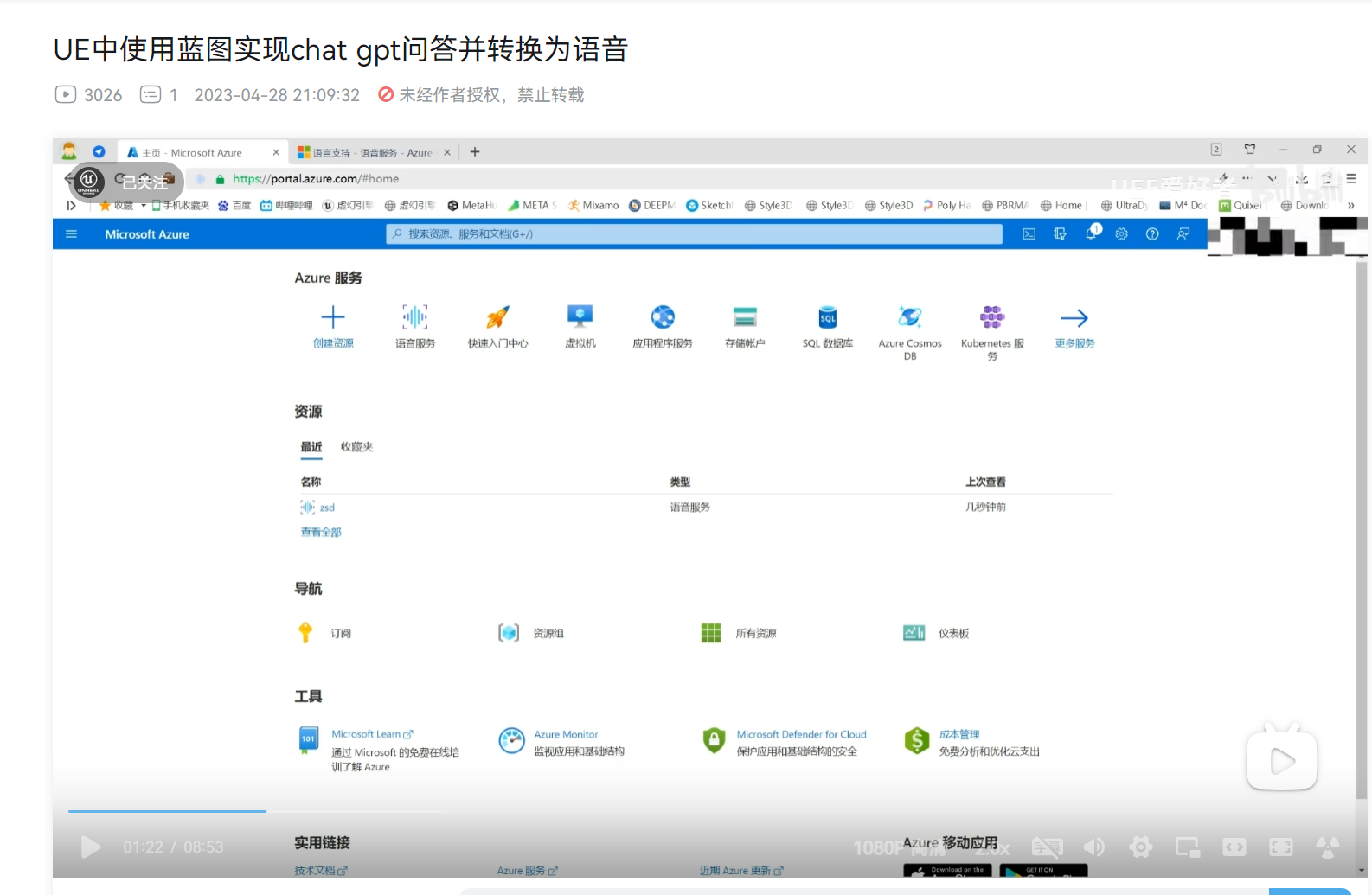Viewport: 1372px width, 895px height.
Task: Open Azure portal settings gear
Action: 1121,234
